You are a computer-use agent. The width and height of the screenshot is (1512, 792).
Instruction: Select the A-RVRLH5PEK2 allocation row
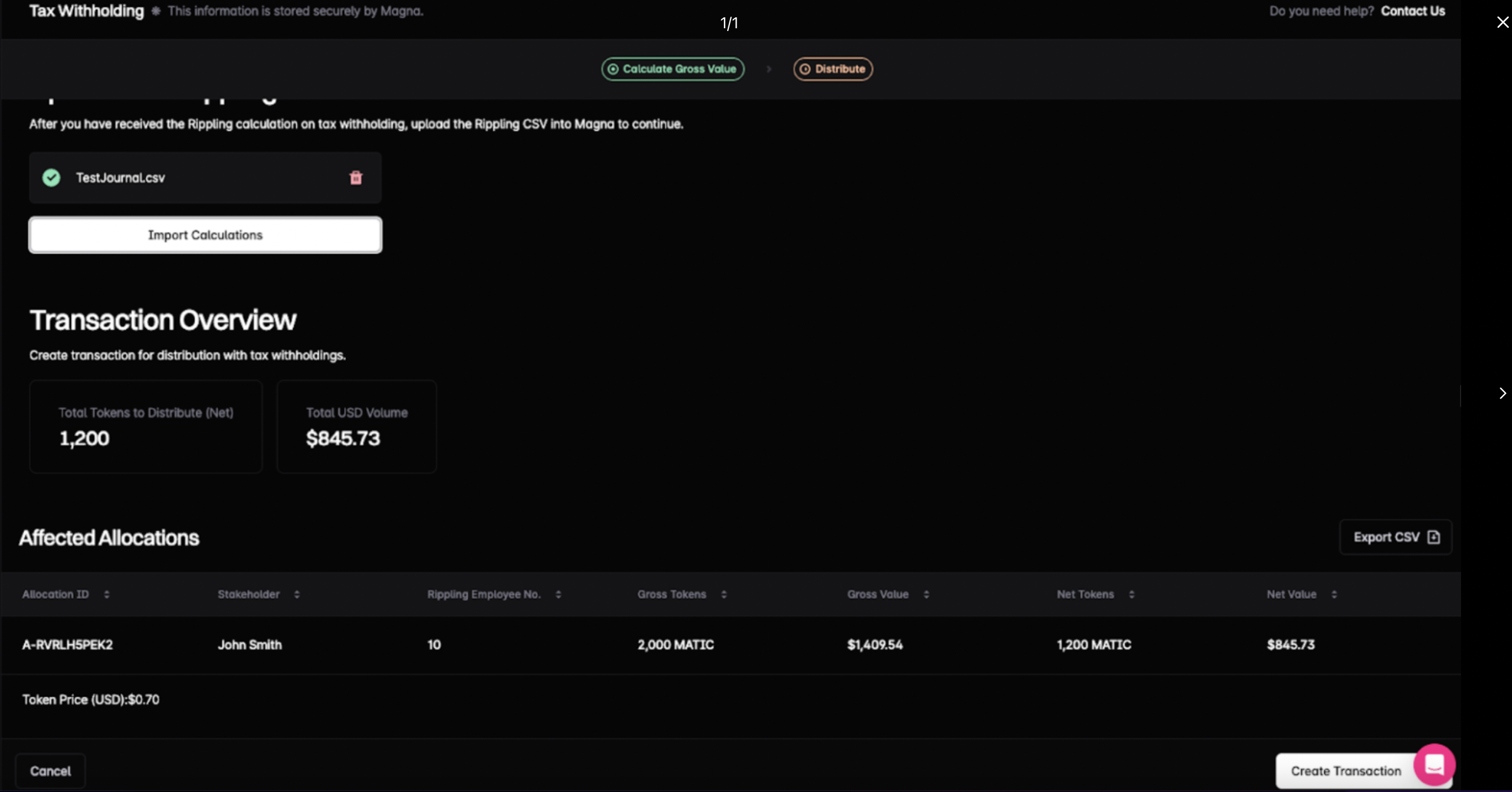coord(68,645)
